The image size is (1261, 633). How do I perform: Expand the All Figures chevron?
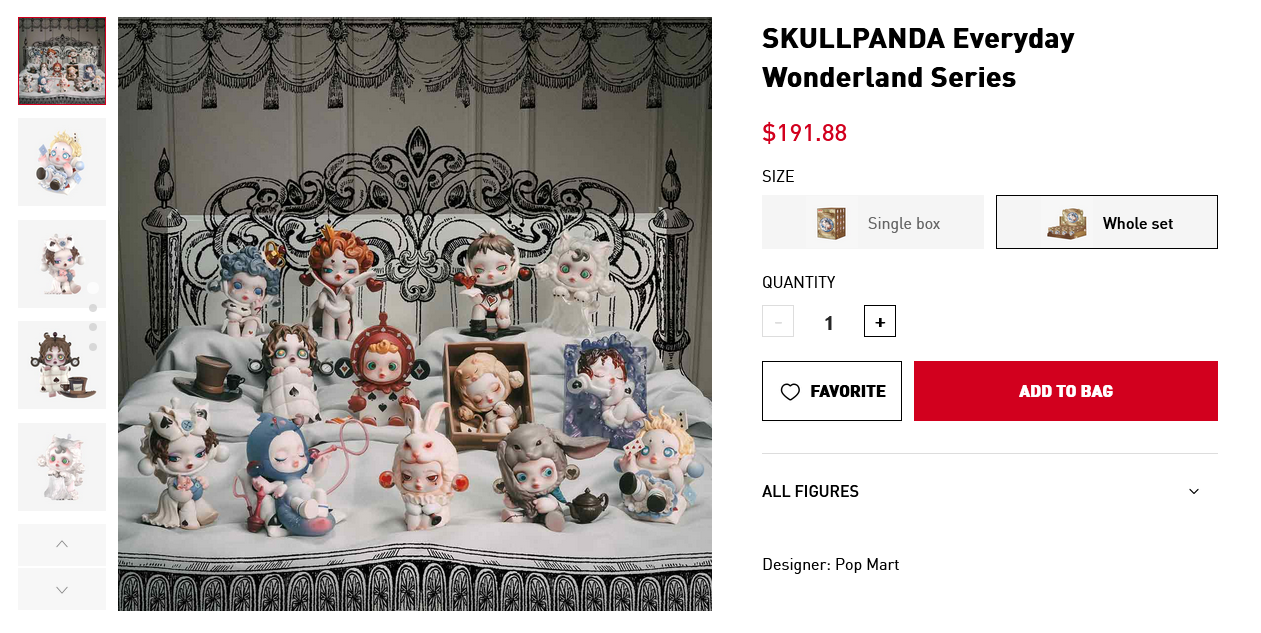(1194, 491)
